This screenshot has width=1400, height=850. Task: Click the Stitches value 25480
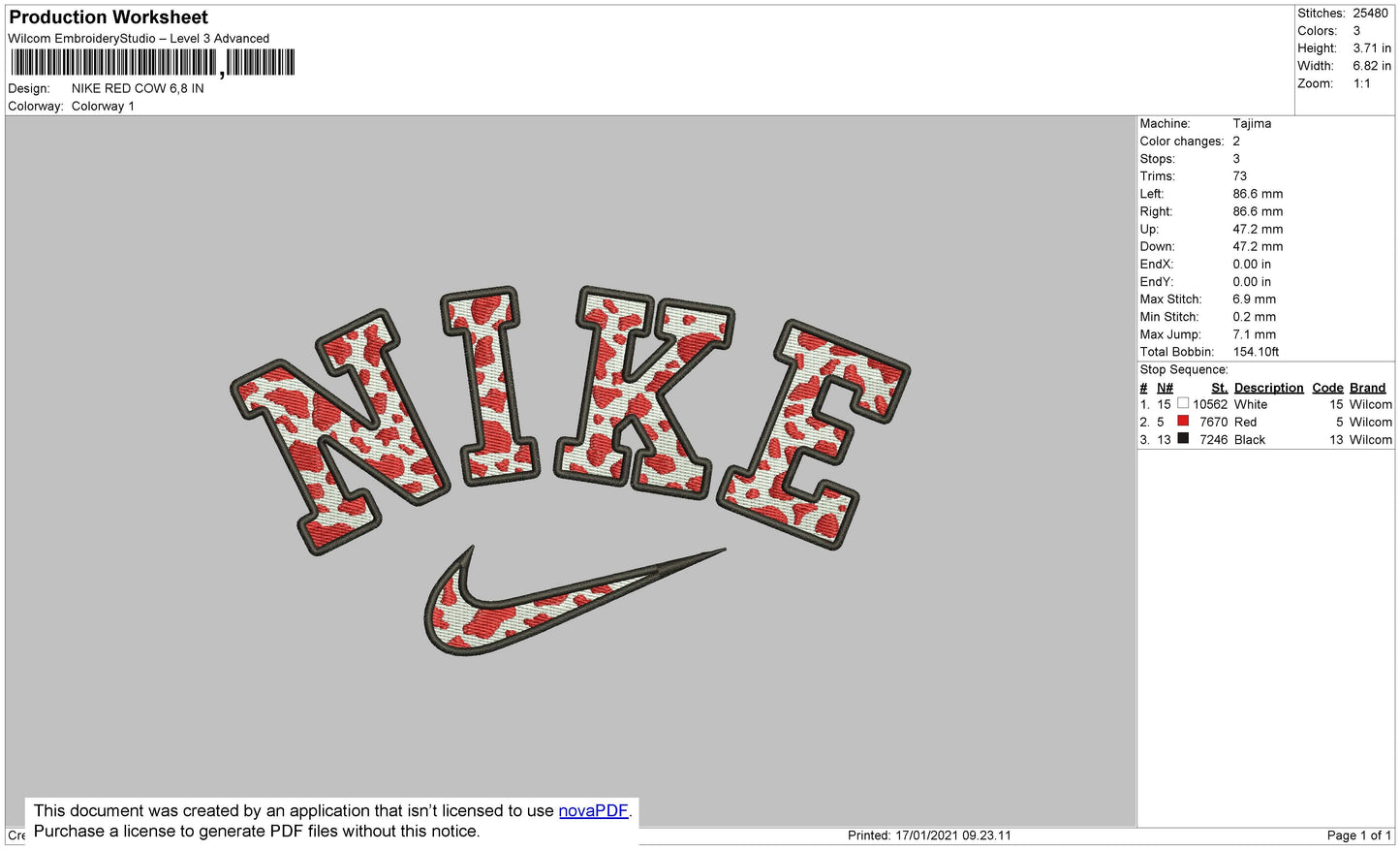(1371, 14)
